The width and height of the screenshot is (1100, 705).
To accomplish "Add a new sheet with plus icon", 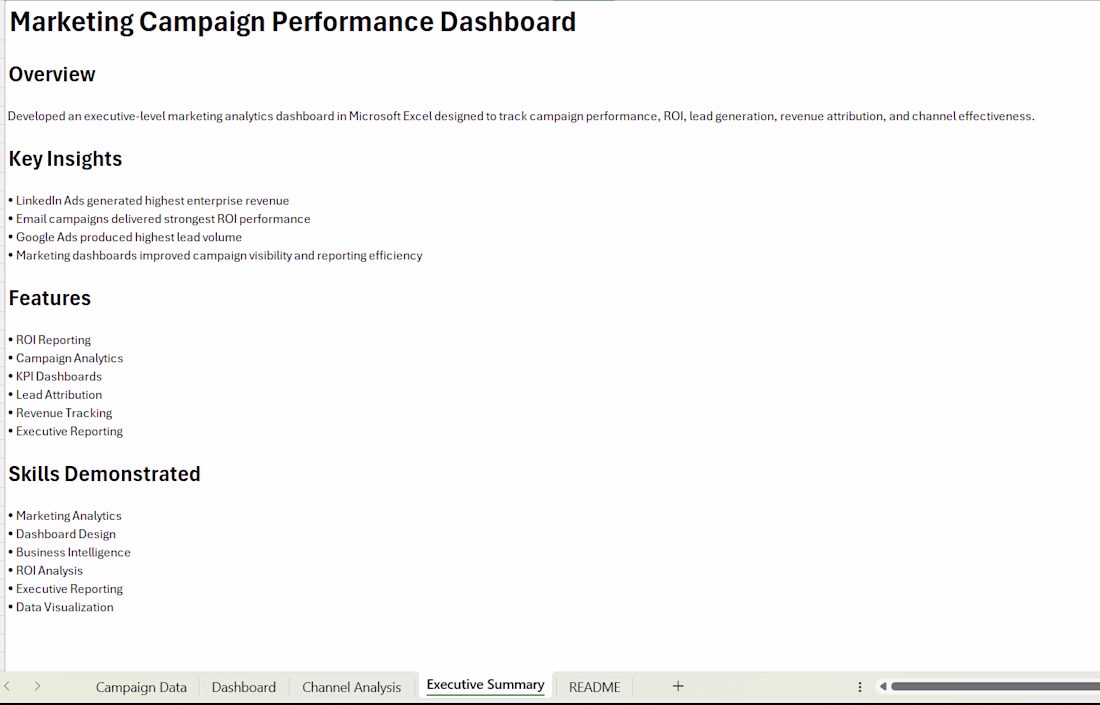I will click(678, 686).
